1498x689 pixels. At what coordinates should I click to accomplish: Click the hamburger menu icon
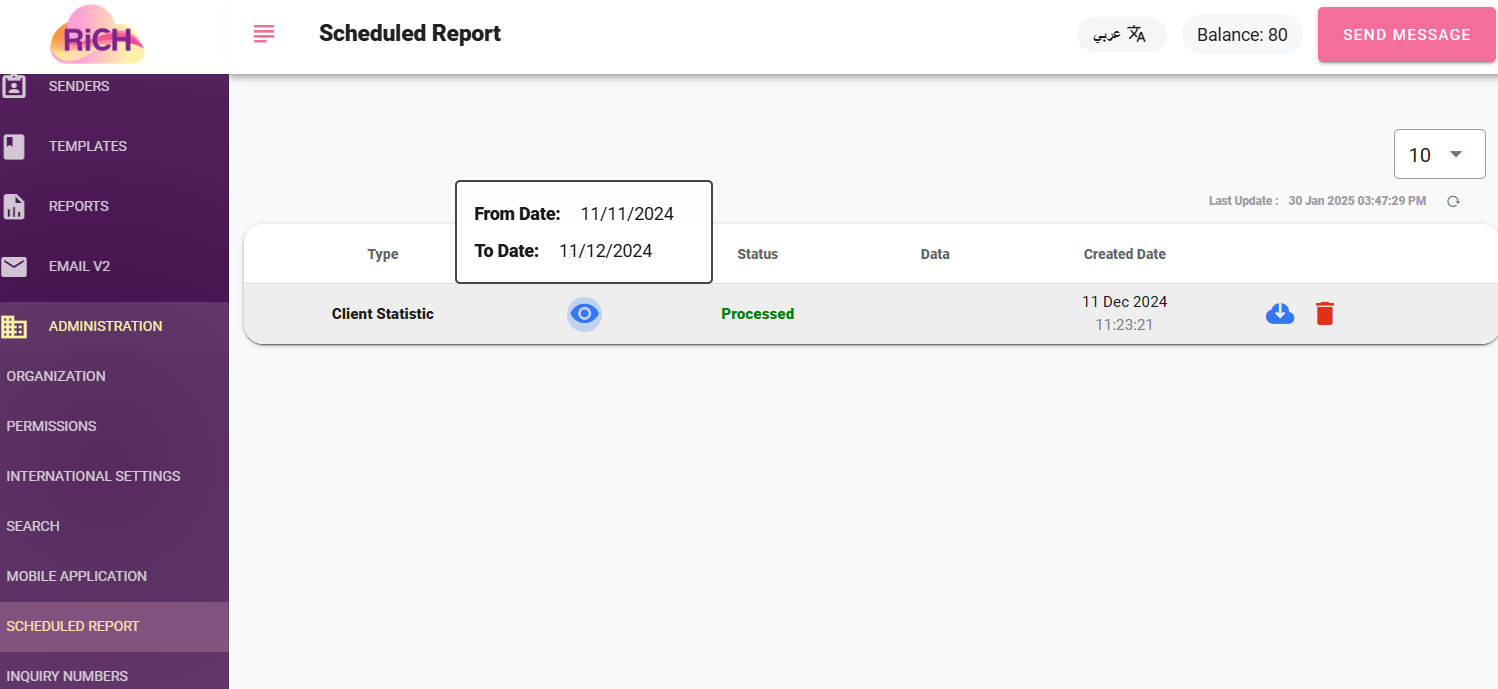[x=264, y=34]
